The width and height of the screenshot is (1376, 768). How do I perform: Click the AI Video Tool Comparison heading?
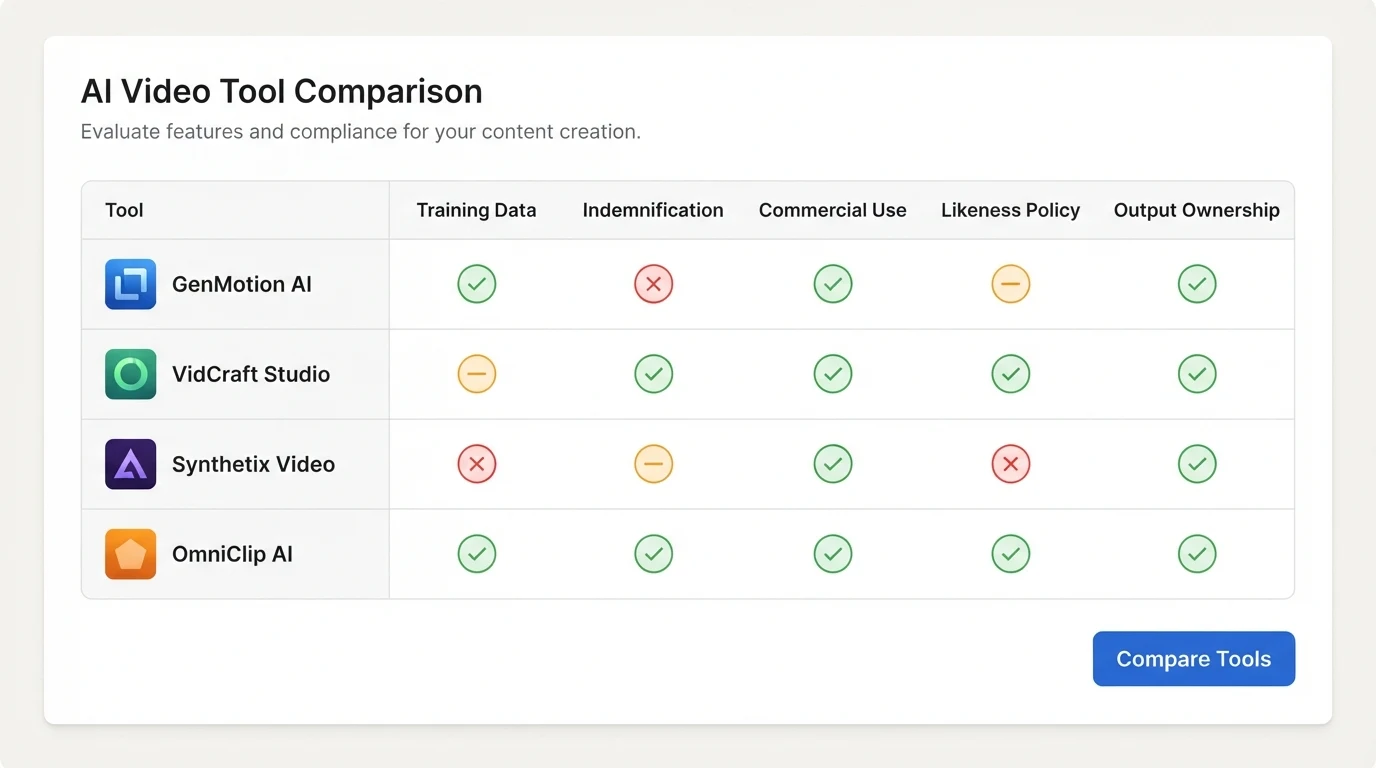pos(282,91)
